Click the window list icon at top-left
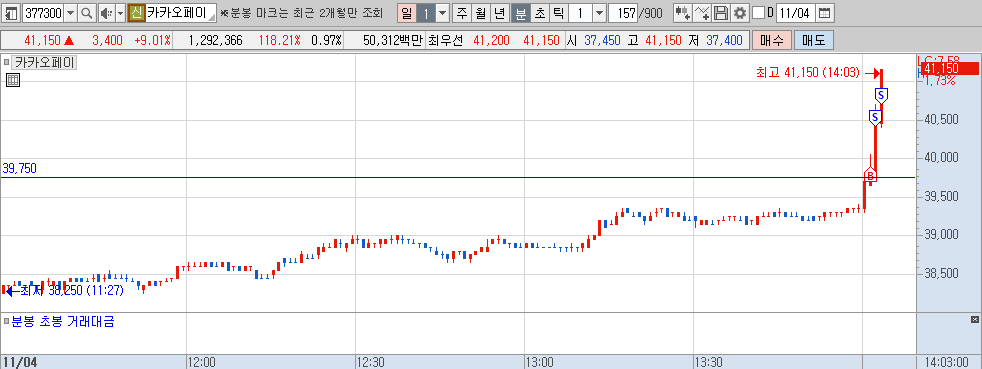 click(11, 13)
